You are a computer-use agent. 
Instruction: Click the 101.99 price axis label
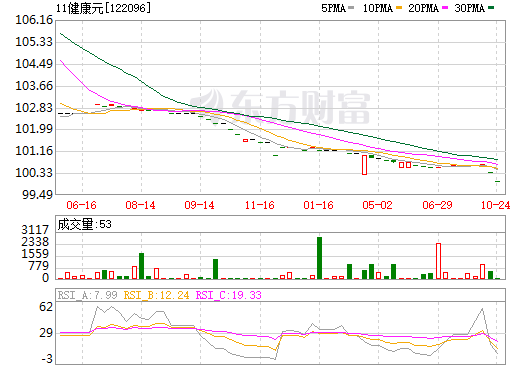coord(34,129)
